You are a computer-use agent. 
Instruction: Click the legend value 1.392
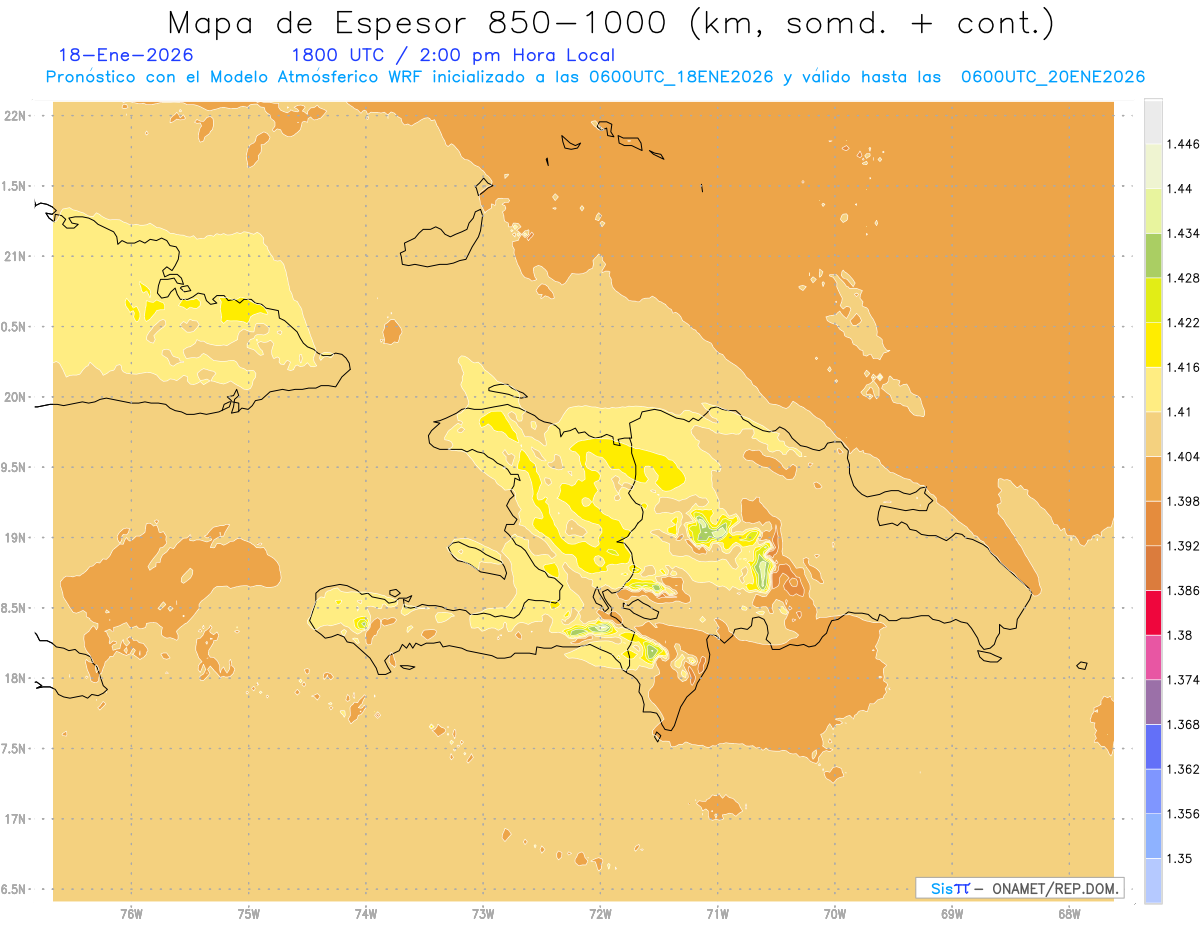1182,546
